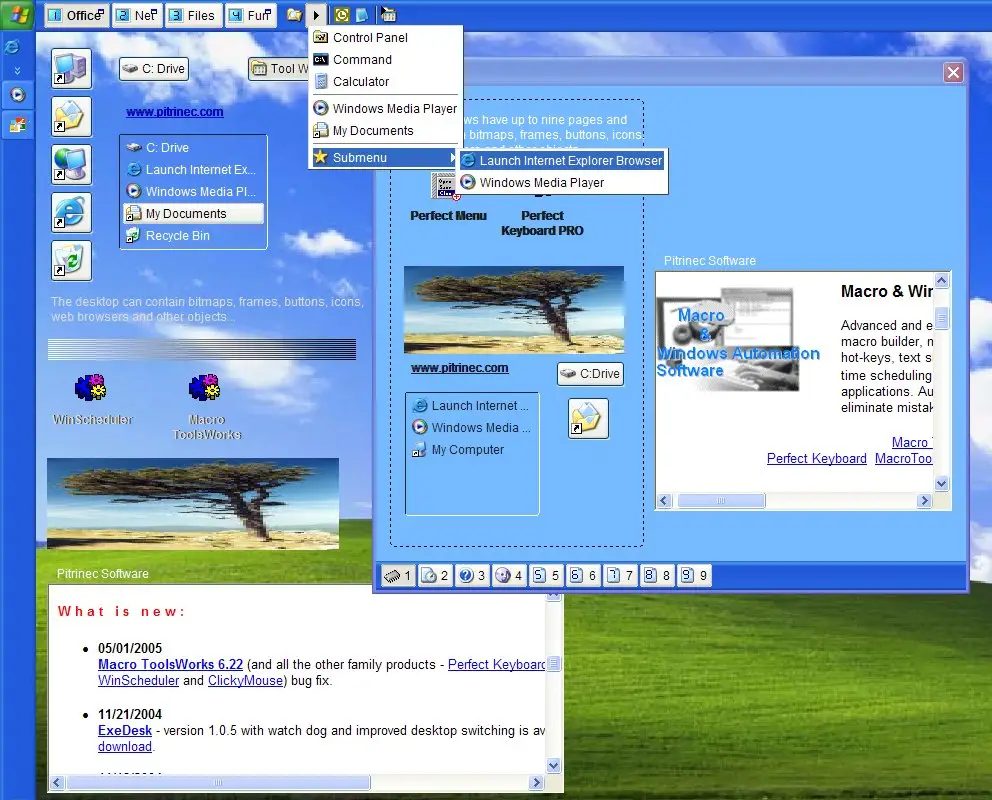Click the mail folder shortcut inside the blue window
992x800 pixels.
click(x=588, y=418)
